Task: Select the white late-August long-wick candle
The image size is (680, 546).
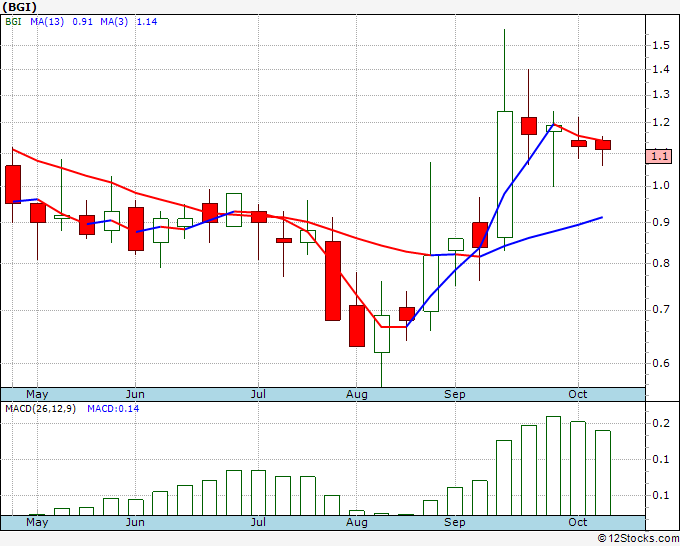Action: click(431, 283)
